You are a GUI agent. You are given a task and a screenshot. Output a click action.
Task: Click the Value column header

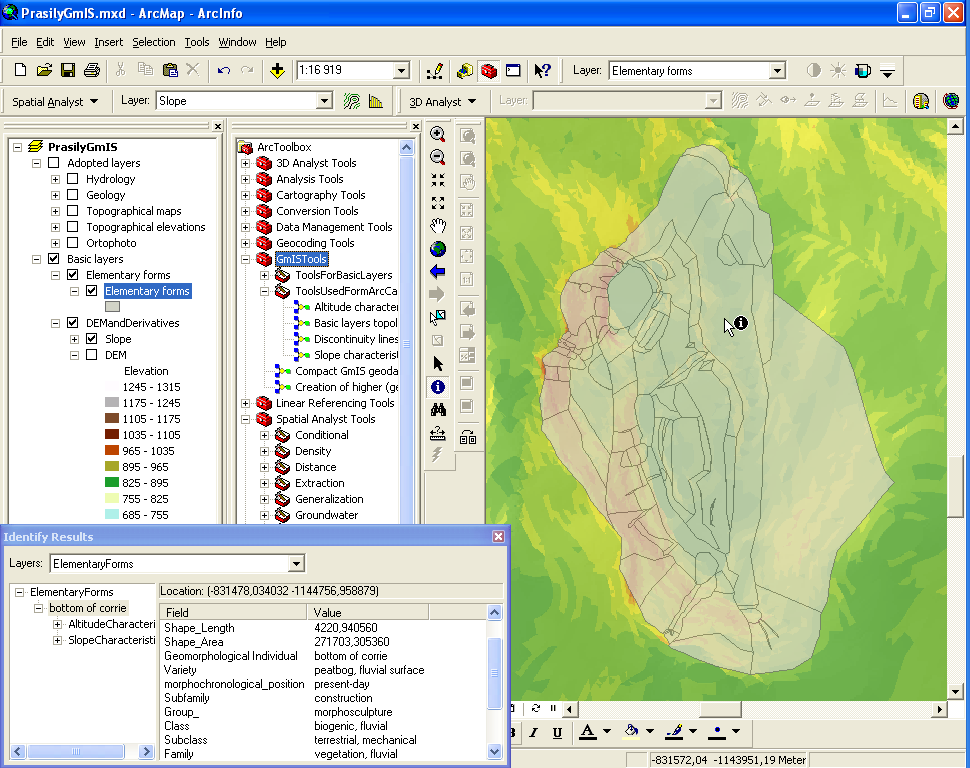click(367, 613)
